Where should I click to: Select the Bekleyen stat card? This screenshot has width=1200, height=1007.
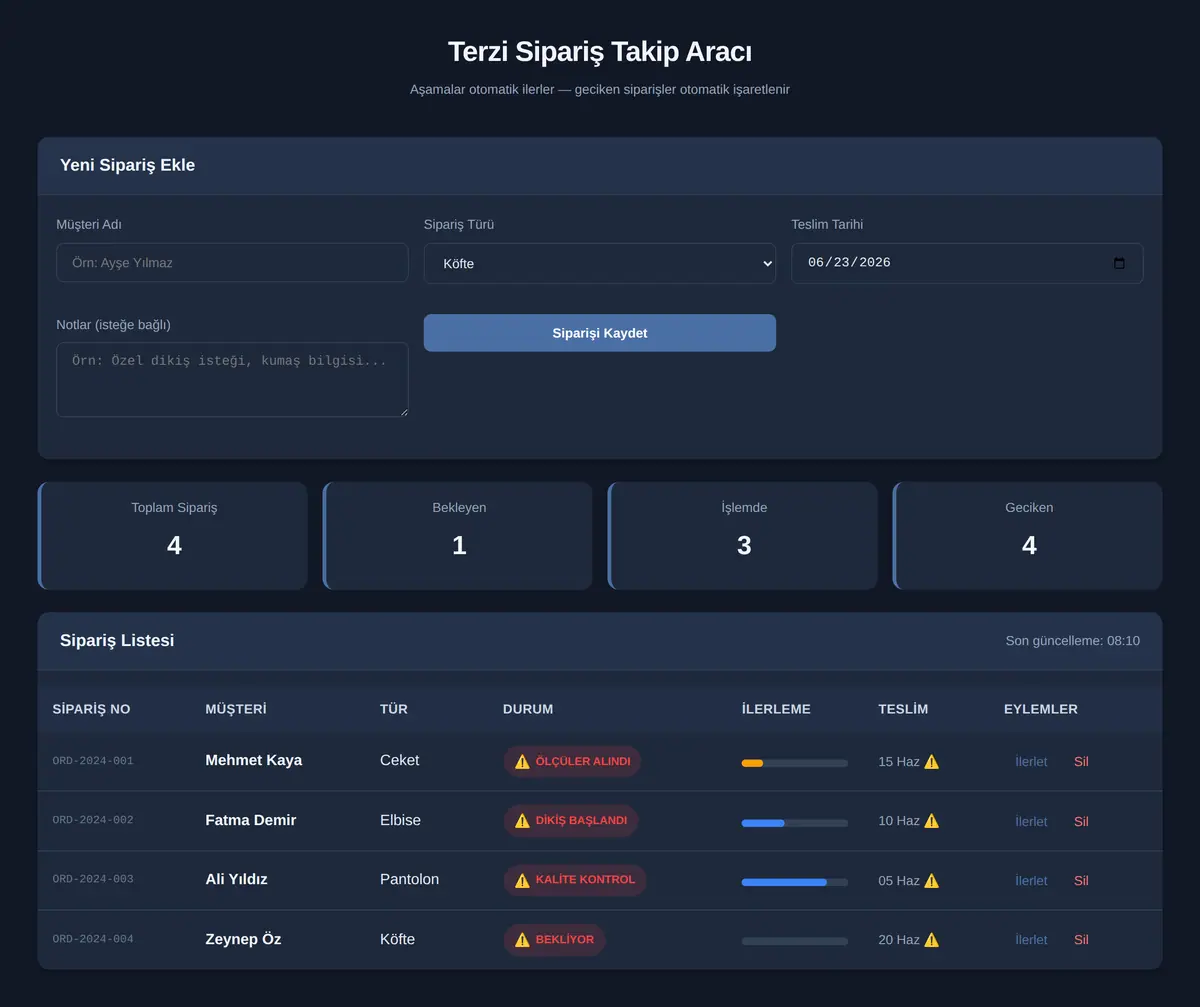pos(458,536)
